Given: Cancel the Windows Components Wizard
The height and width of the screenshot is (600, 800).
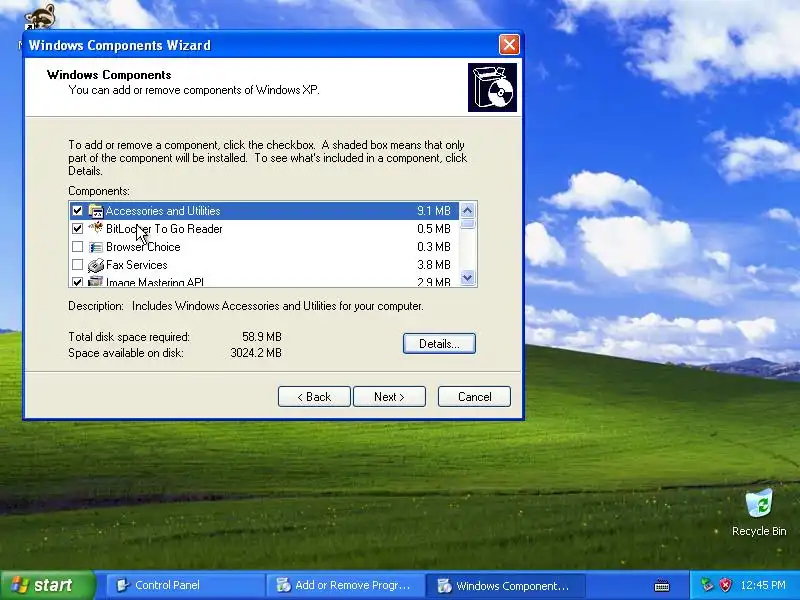Looking at the screenshot, I should pyautogui.click(x=474, y=396).
